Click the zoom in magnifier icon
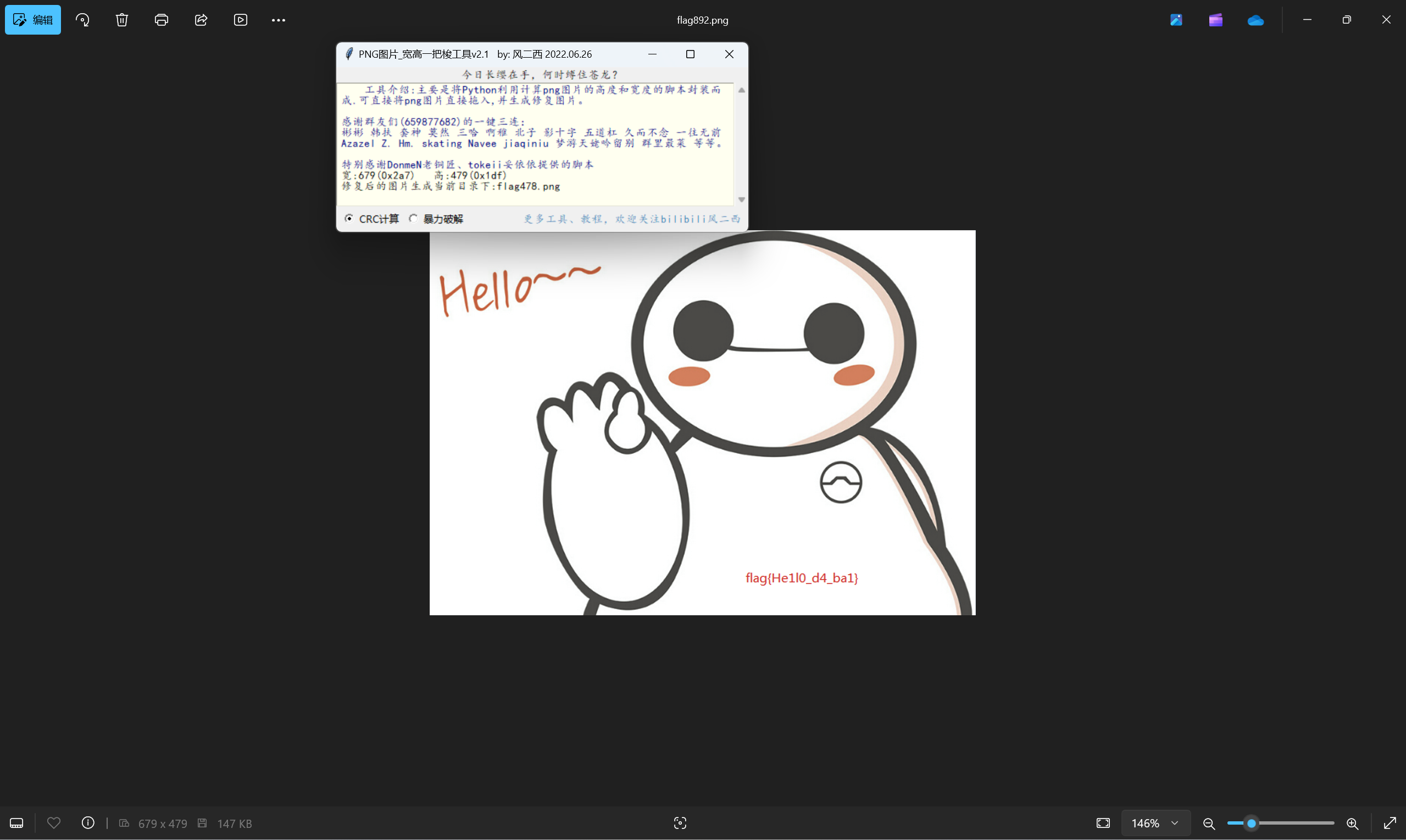 1353,823
